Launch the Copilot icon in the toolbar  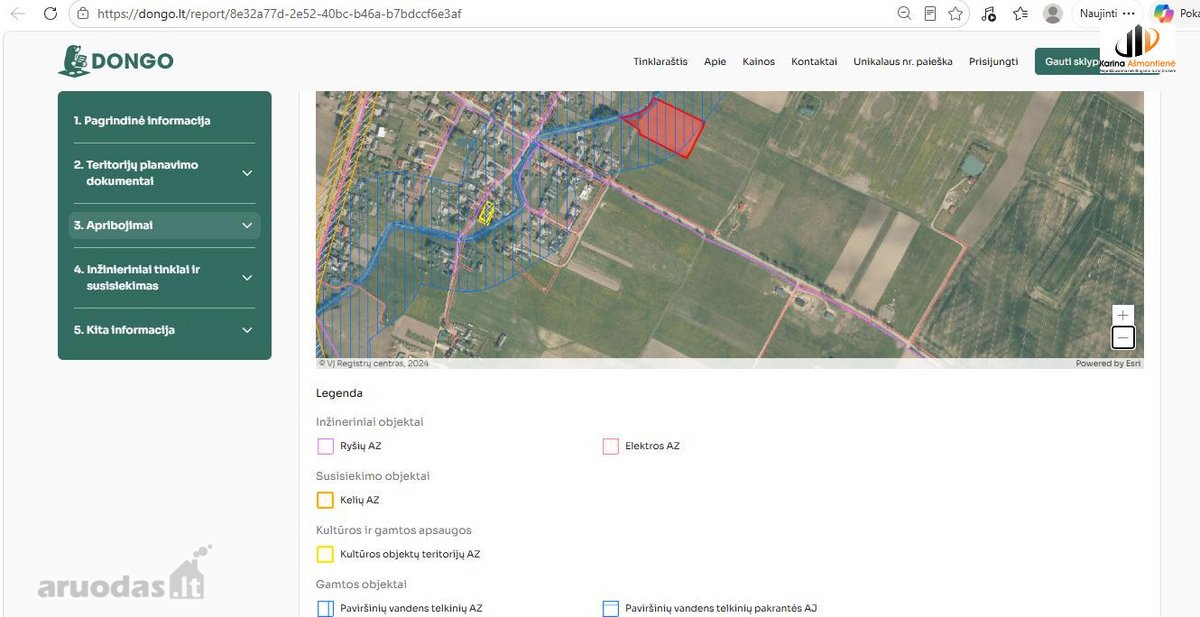pos(1163,14)
